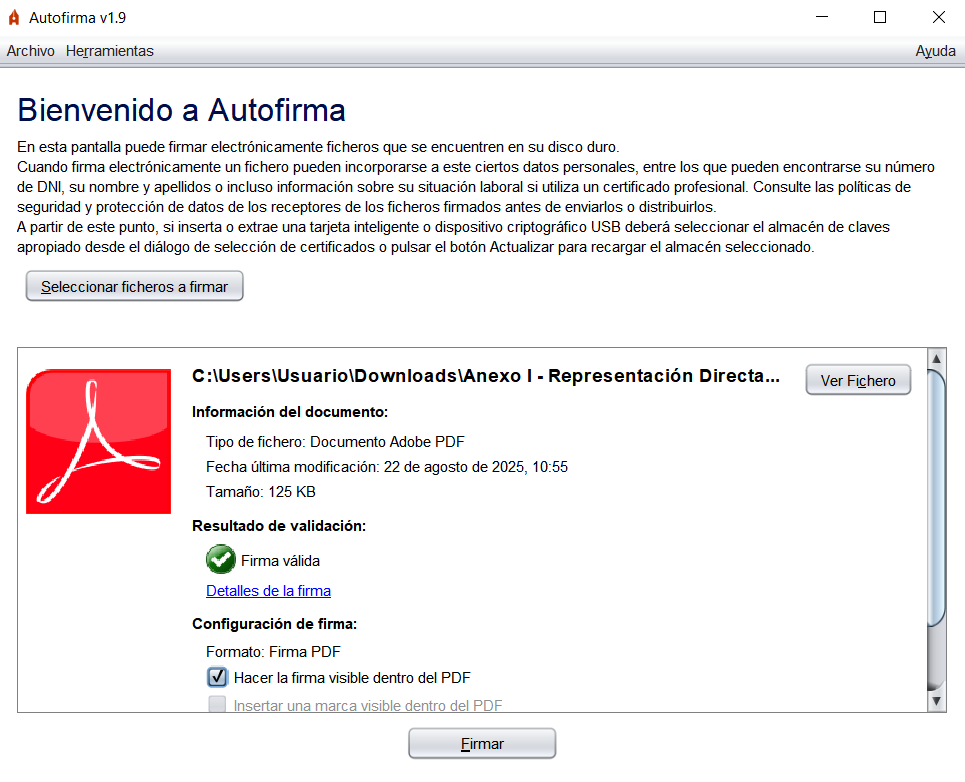Image resolution: width=965 pixels, height=782 pixels.
Task: Click the vertical scrollbar thumb
Action: [936, 500]
